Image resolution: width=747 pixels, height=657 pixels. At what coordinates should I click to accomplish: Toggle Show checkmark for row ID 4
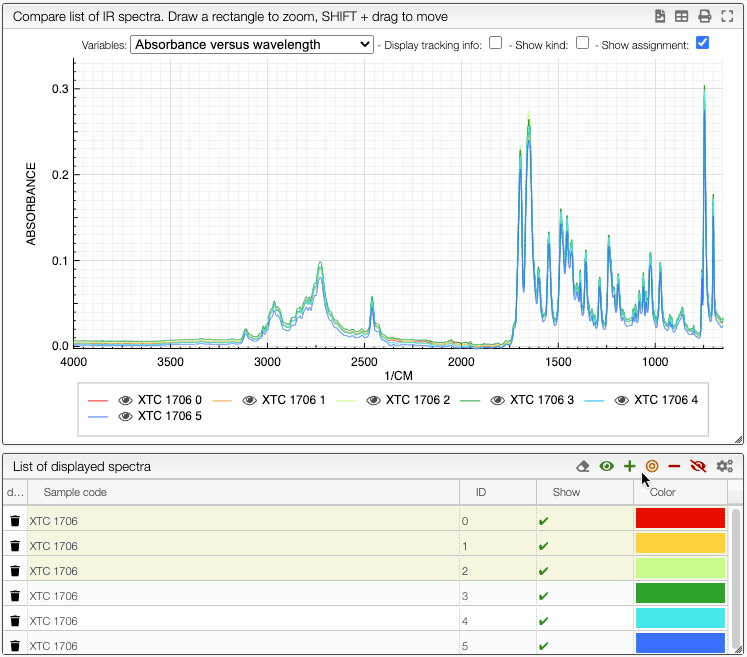[543, 621]
